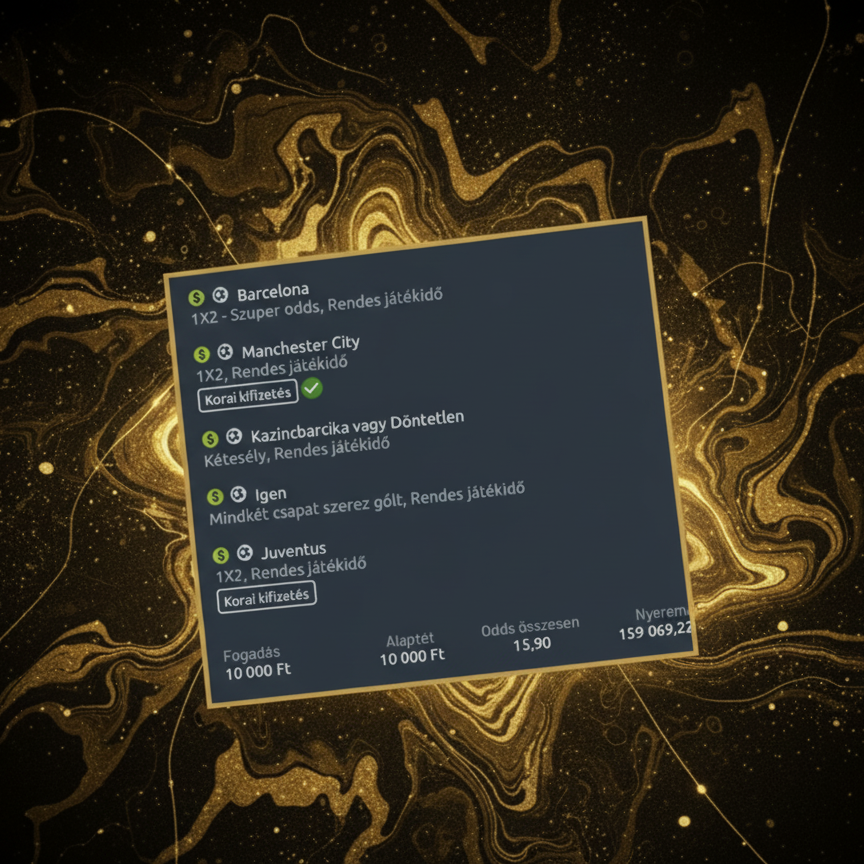The height and width of the screenshot is (864, 864).
Task: Select the Manchester City selection title
Action: (x=300, y=346)
